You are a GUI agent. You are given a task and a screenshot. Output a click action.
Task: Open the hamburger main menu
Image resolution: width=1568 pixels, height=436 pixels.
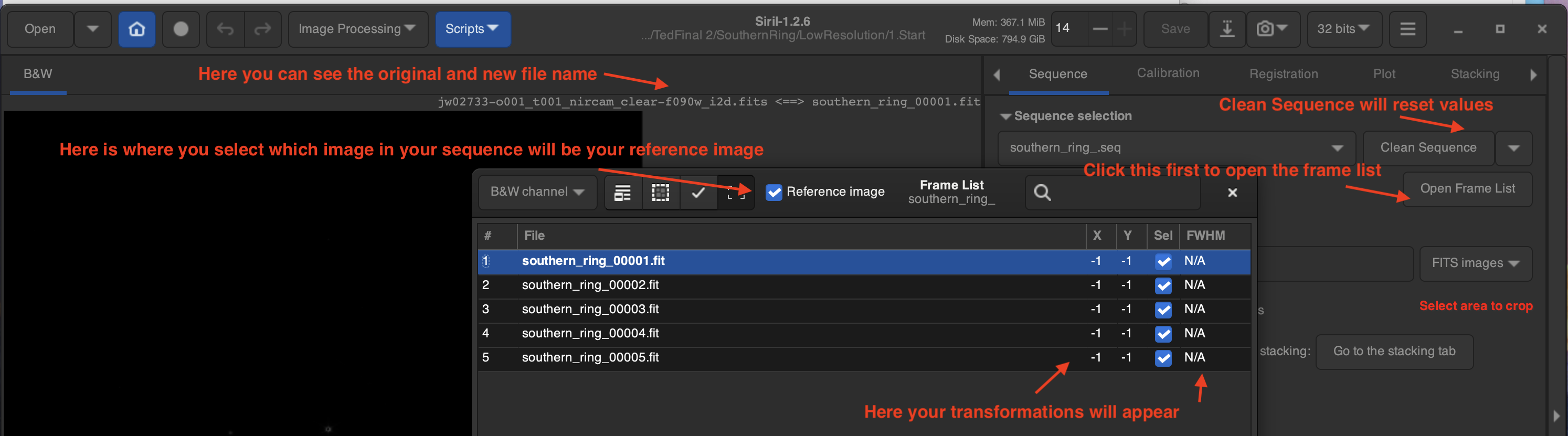point(1407,29)
